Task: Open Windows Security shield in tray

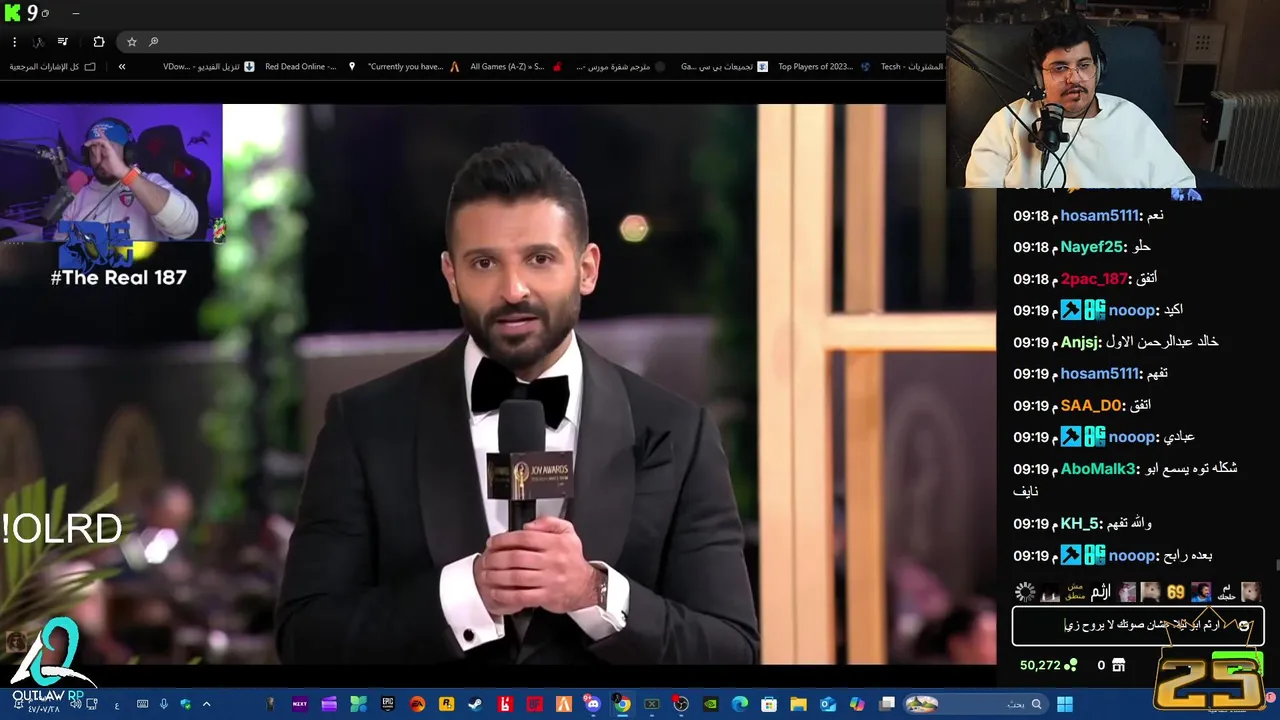Action: click(x=185, y=705)
